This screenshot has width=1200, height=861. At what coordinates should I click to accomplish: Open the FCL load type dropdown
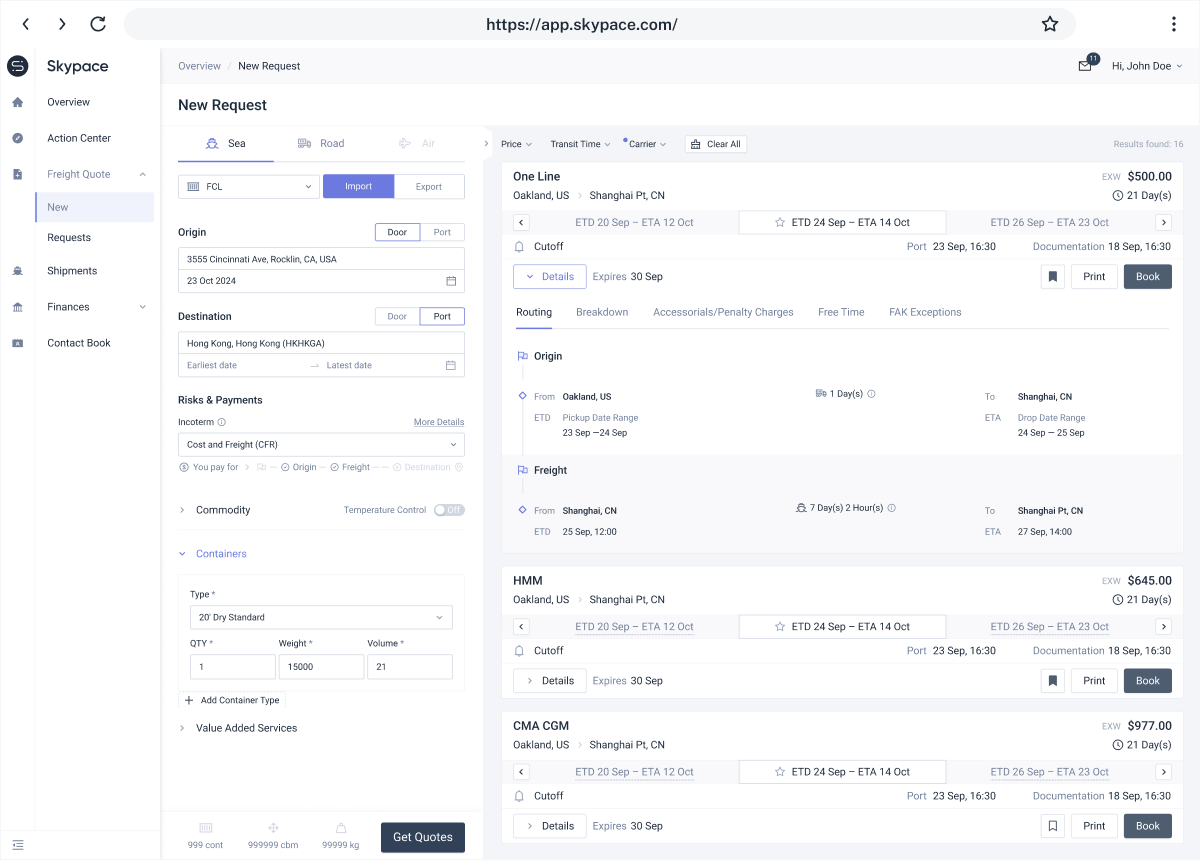[249, 187]
